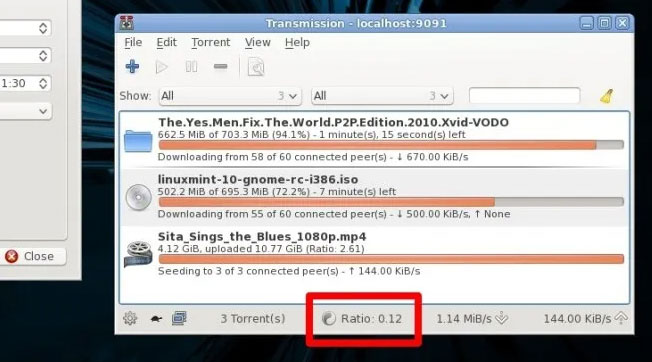Click the Remove torrent minus icon
This screenshot has height=362, width=652.
tap(220, 66)
